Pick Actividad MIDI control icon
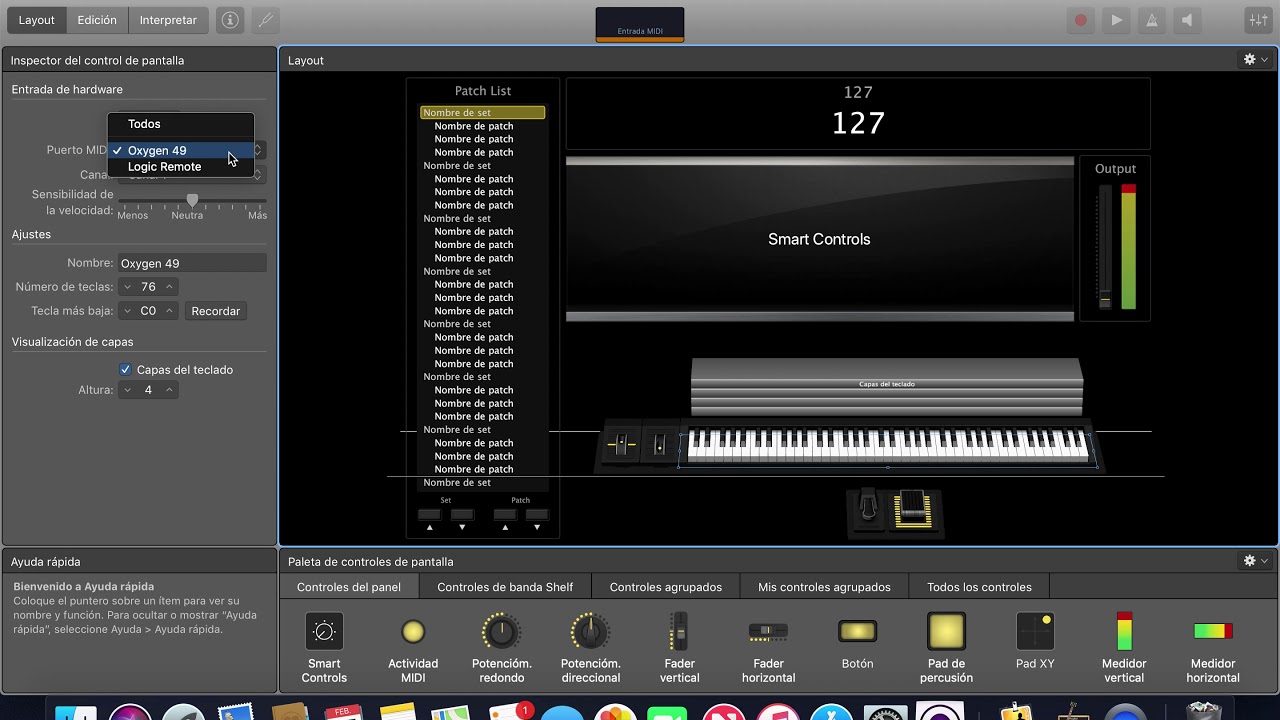This screenshot has width=1280, height=720. click(x=413, y=632)
